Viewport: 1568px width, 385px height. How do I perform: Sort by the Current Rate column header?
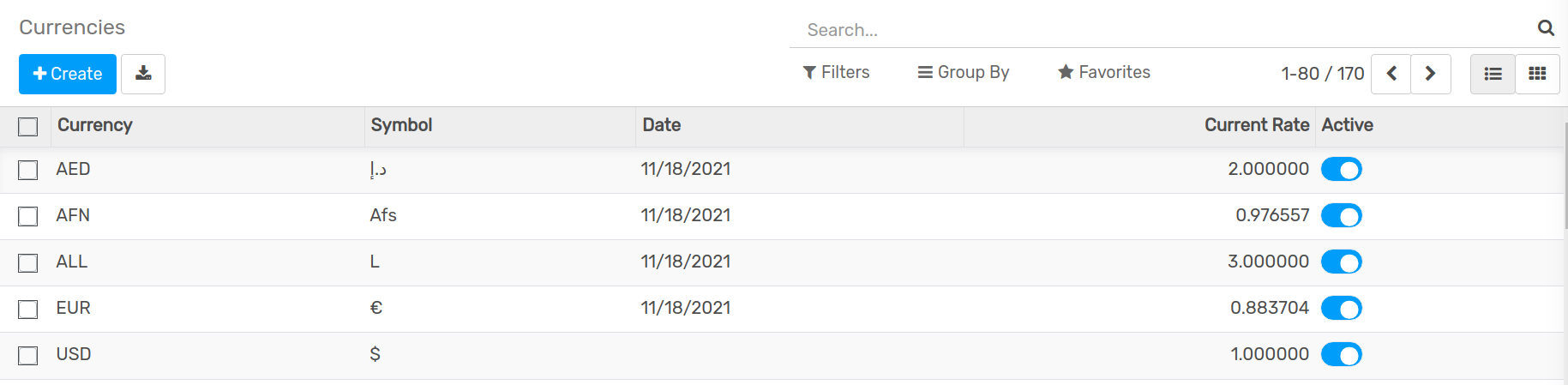point(1256,125)
